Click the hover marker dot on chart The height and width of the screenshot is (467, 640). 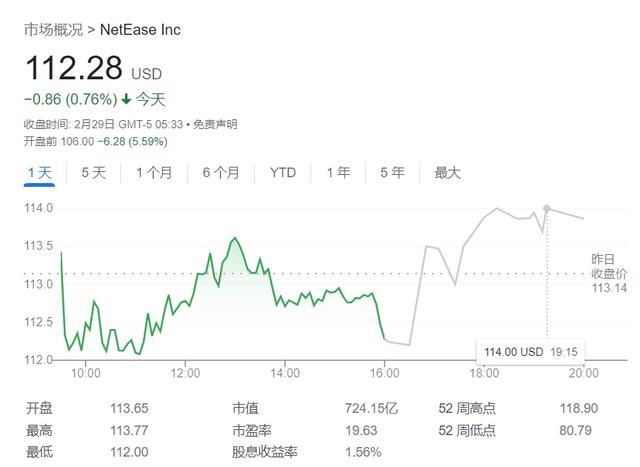coord(546,208)
